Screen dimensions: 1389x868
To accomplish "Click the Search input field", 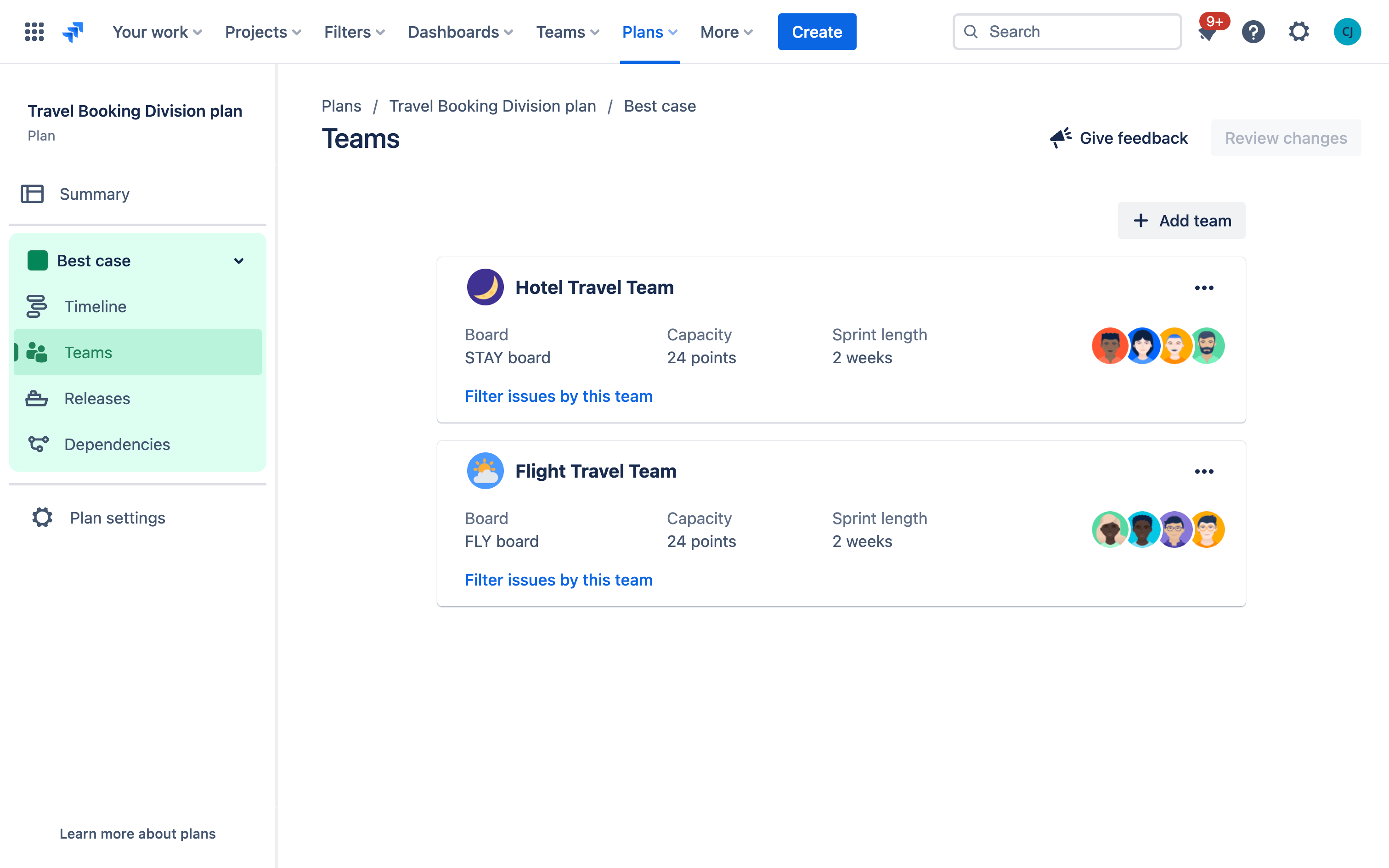I will [1066, 31].
